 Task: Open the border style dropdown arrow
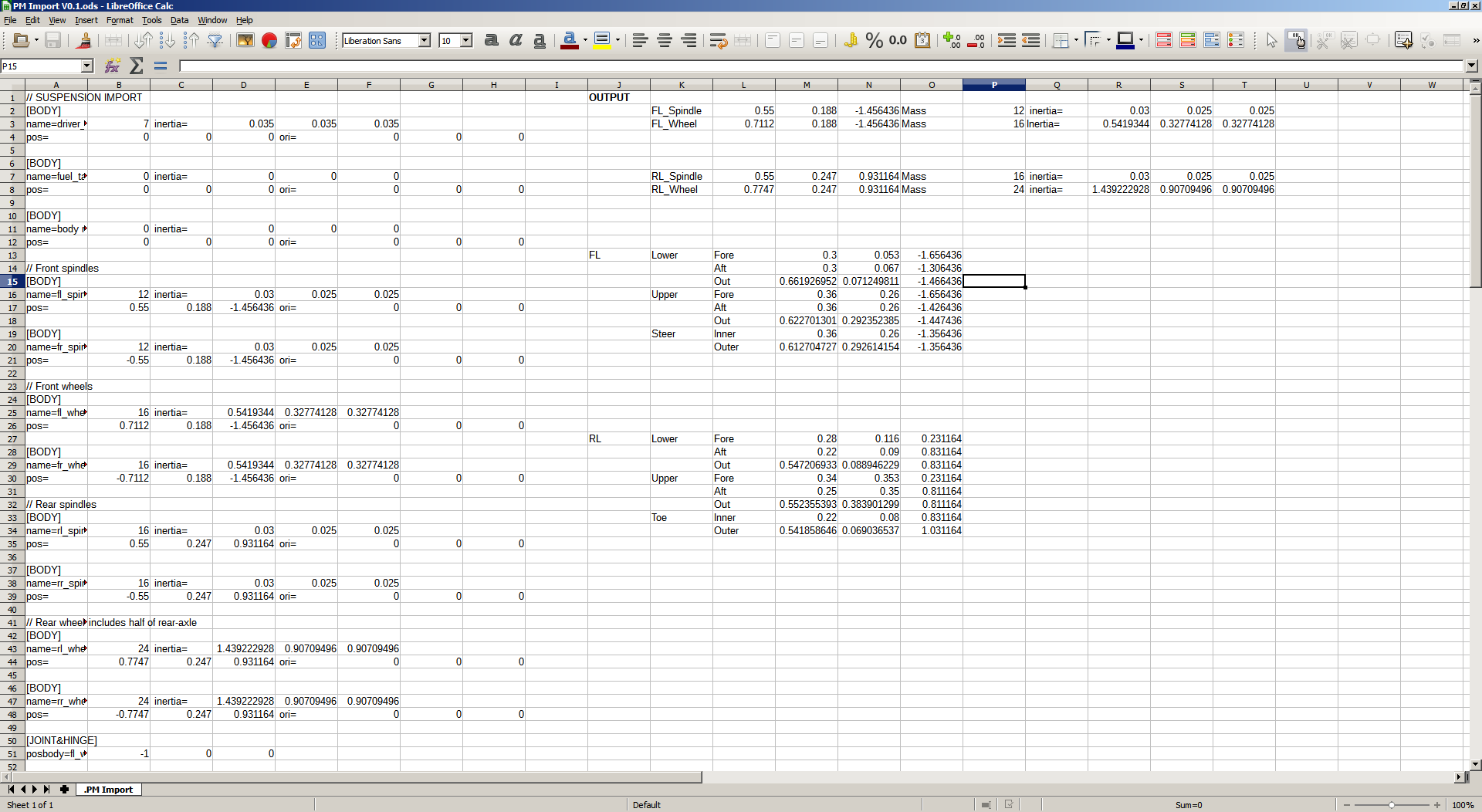pos(1108,40)
